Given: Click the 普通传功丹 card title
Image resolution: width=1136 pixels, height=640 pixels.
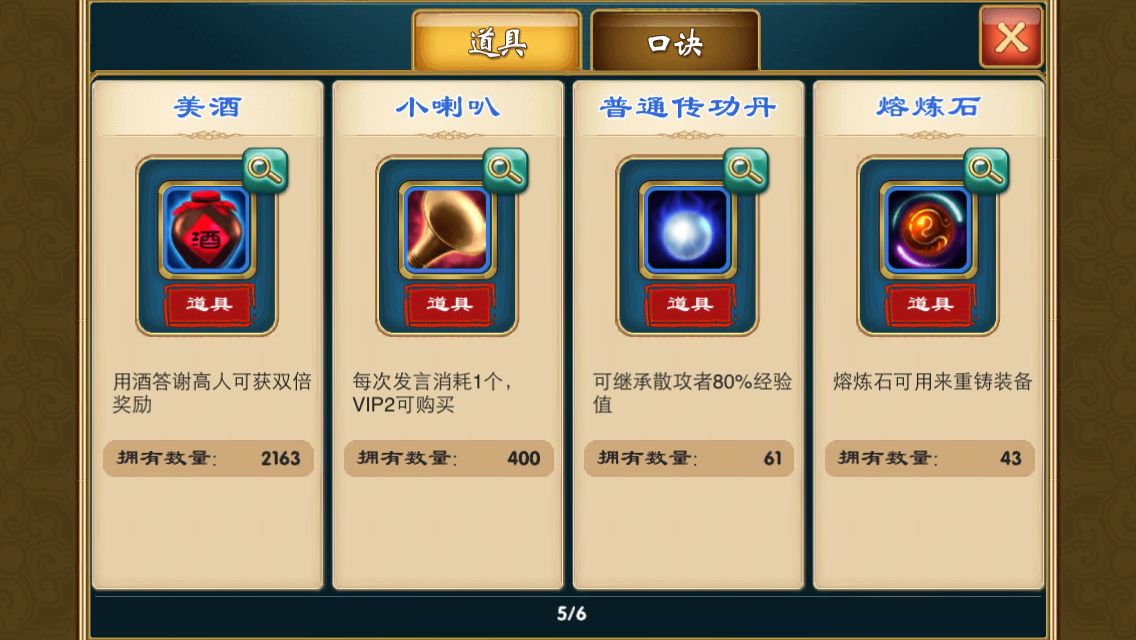Looking at the screenshot, I should coord(688,107).
